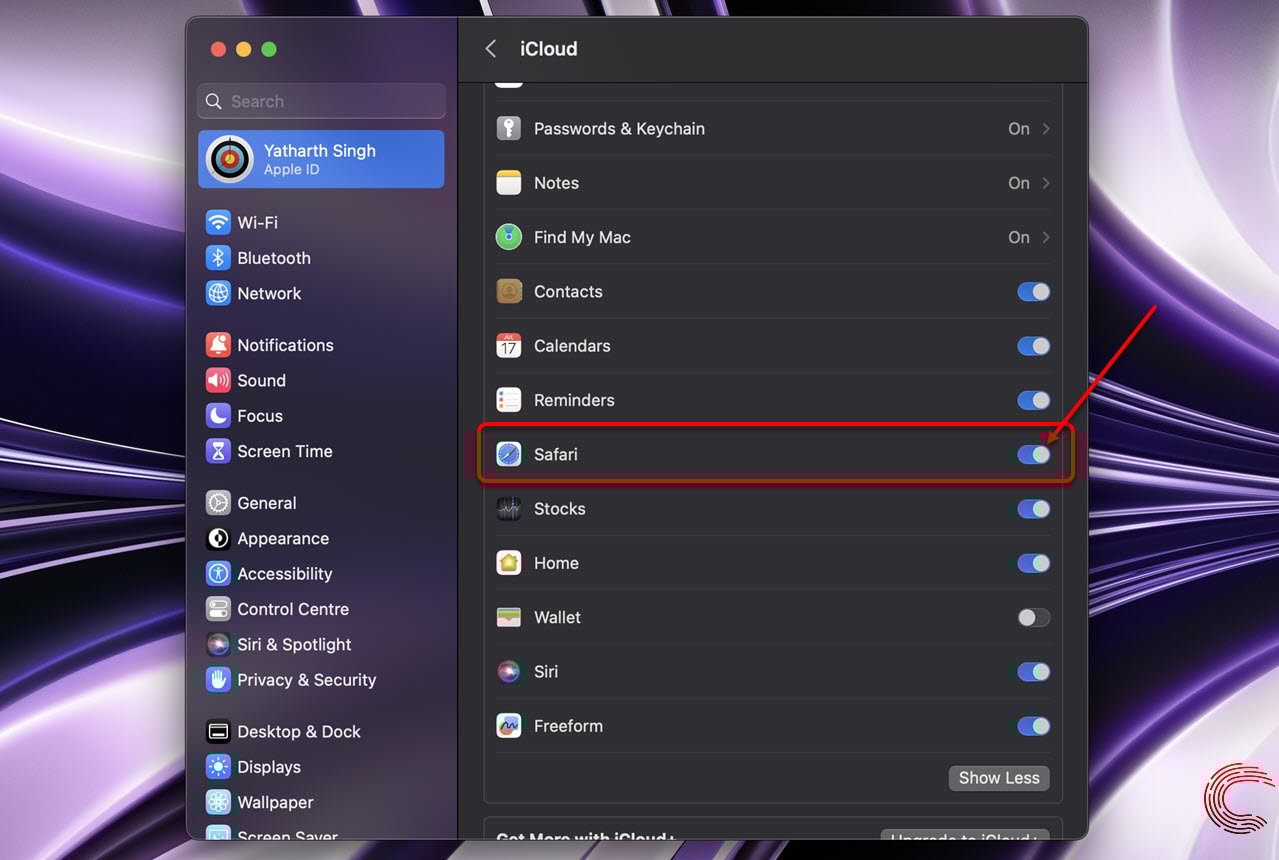The width and height of the screenshot is (1279, 860).
Task: Expand the Notes row chevron
Action: tap(1046, 182)
